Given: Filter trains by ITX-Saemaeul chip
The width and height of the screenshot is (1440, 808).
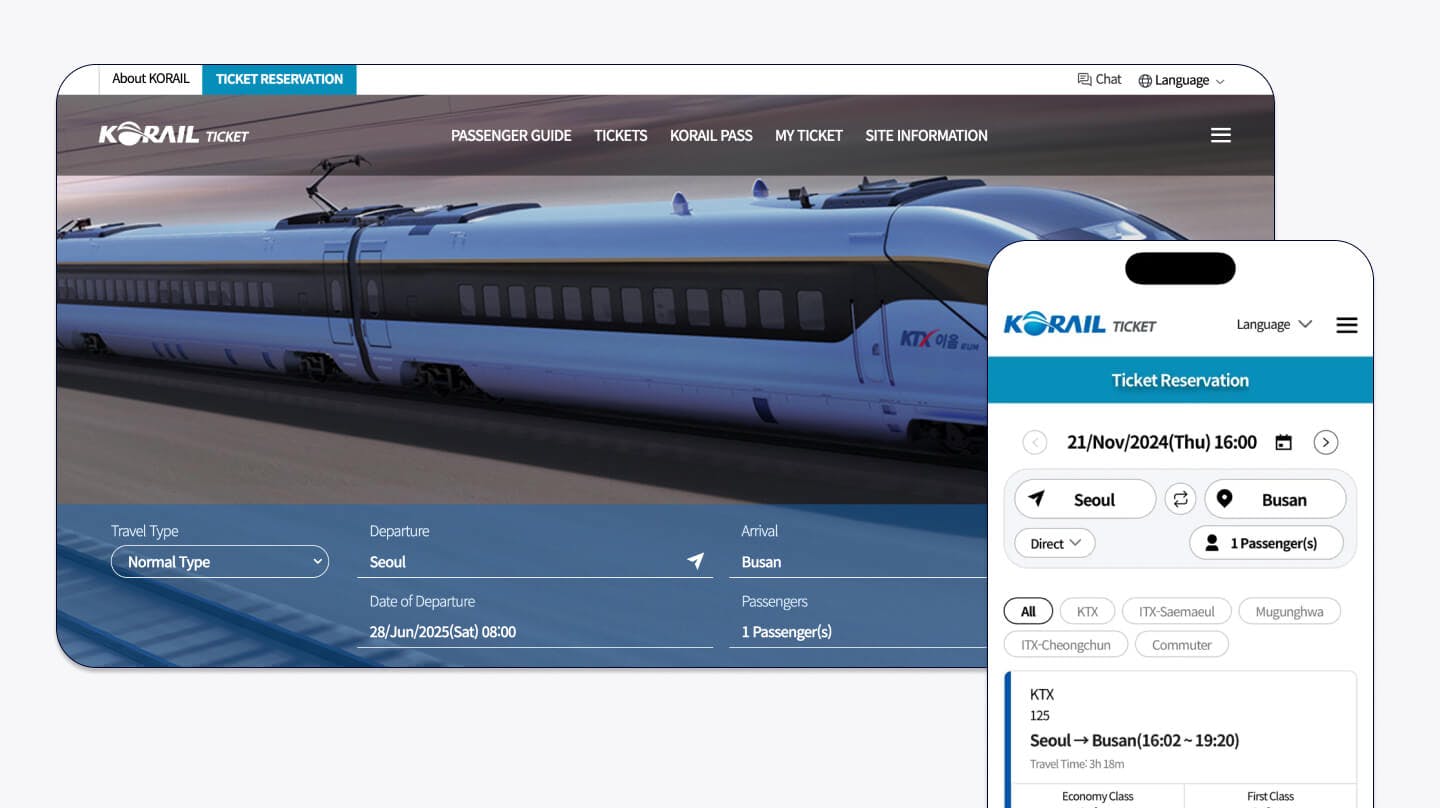Looking at the screenshot, I should (x=1176, y=611).
